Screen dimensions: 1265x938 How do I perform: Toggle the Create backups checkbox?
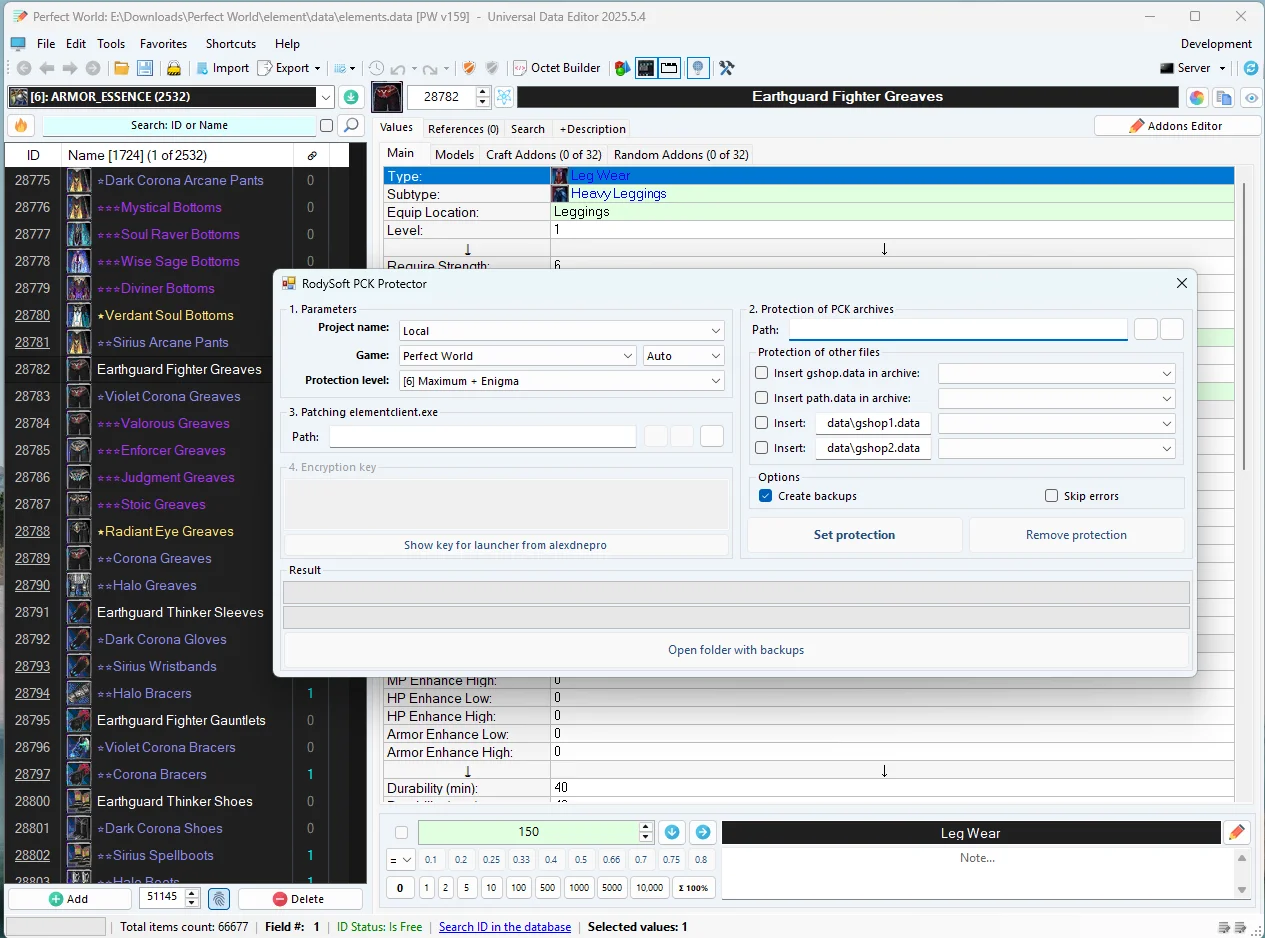pos(765,496)
